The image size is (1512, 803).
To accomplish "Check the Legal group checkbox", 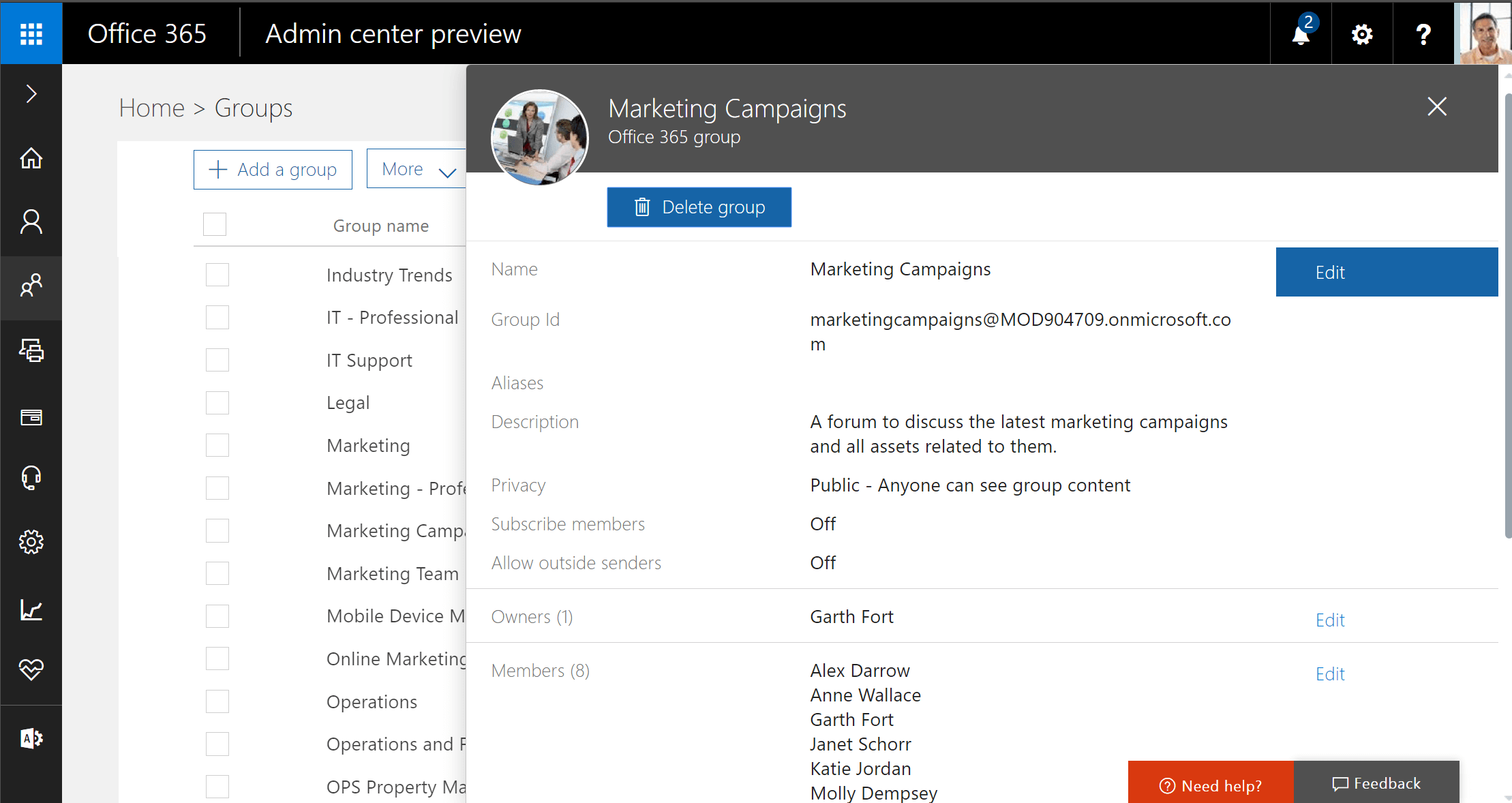I will coord(217,403).
